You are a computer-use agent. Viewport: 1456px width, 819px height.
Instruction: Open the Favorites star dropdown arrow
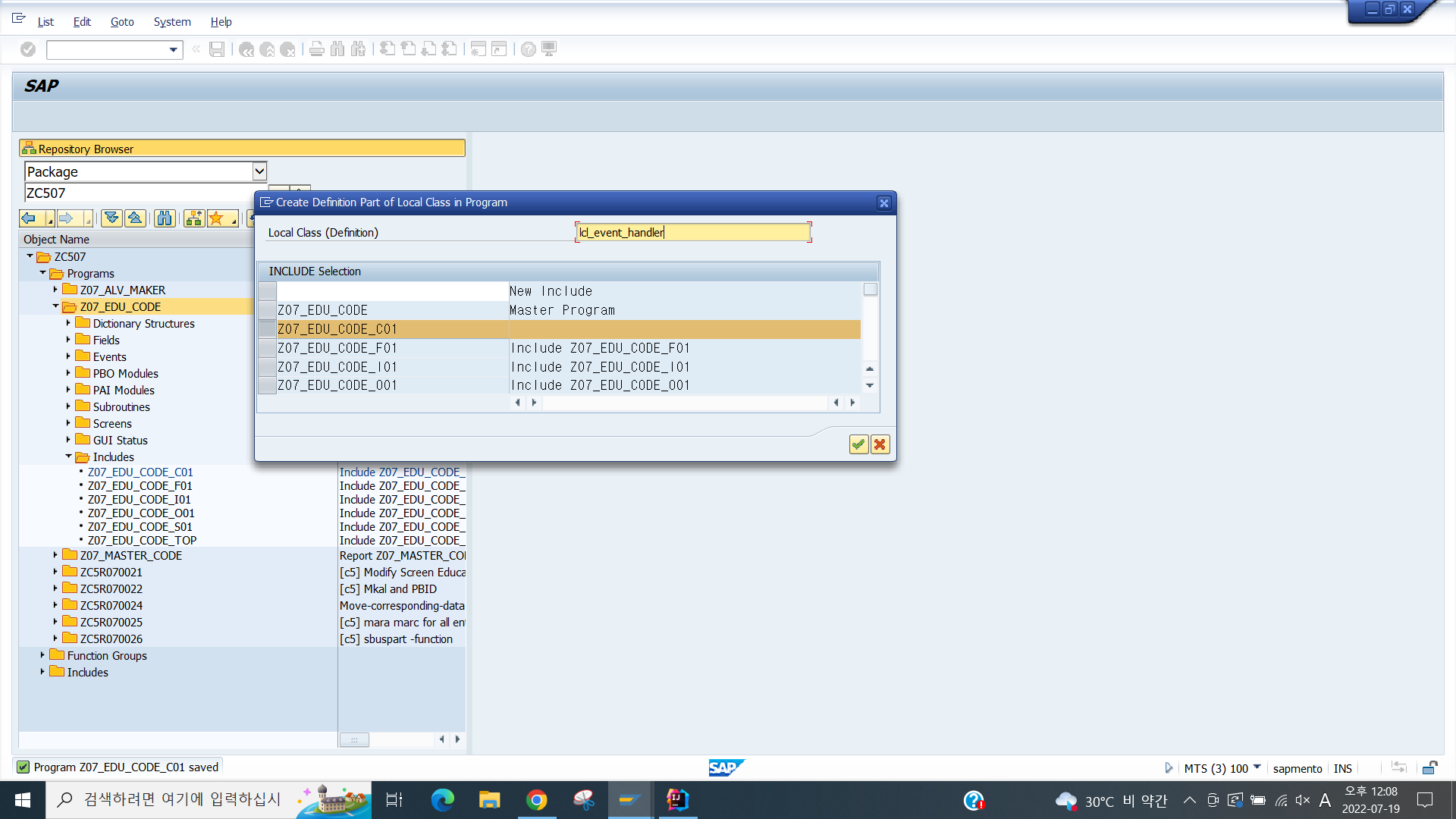pos(234,219)
